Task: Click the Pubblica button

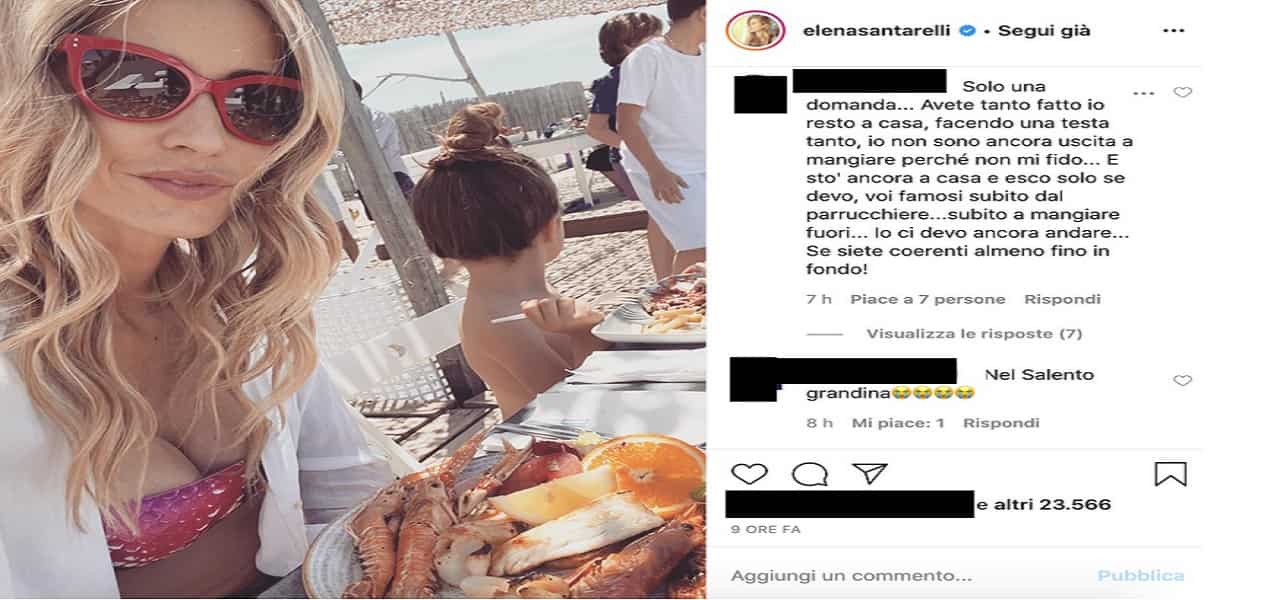Action: tap(1141, 576)
